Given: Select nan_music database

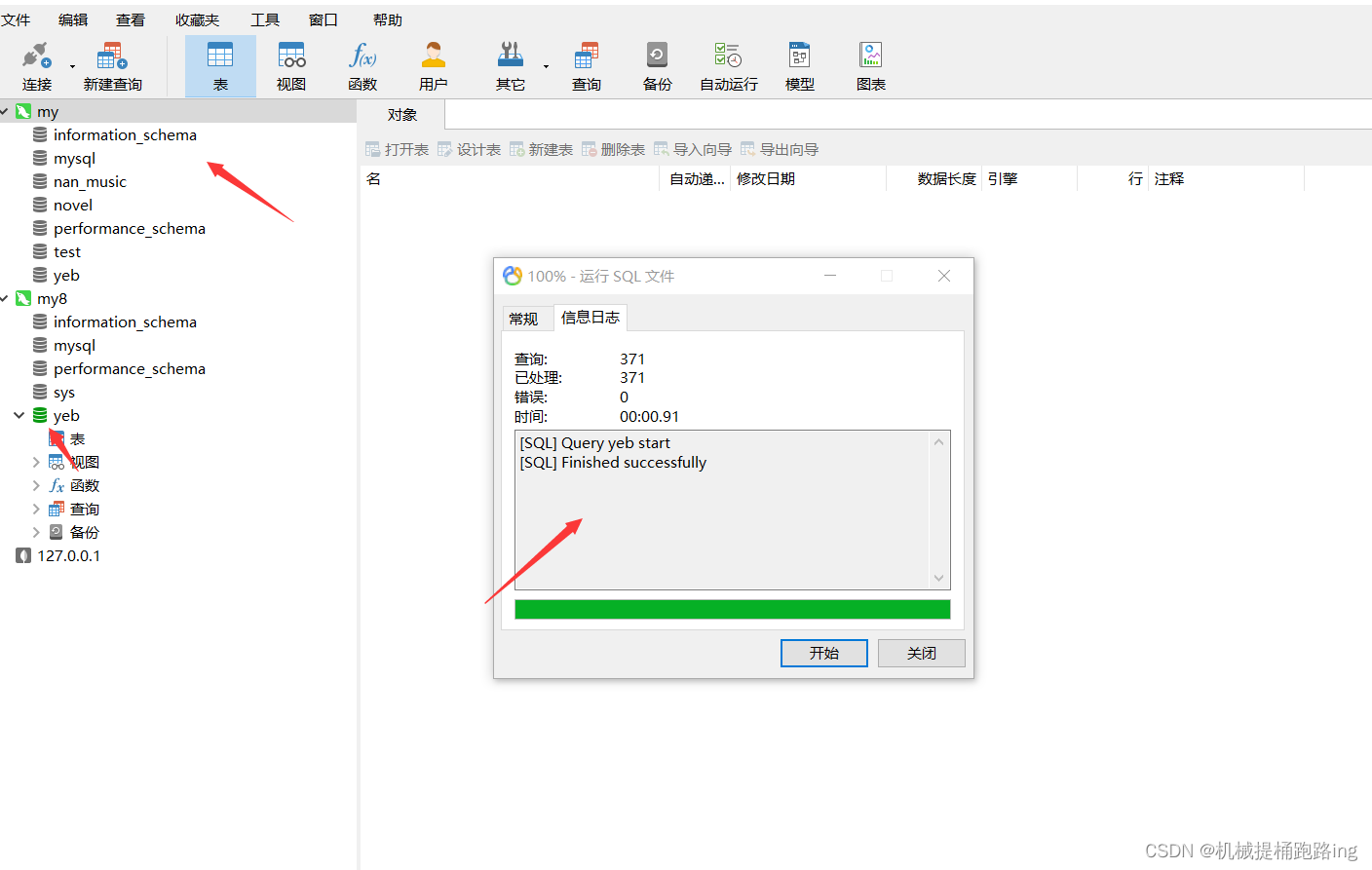Looking at the screenshot, I should (90, 181).
